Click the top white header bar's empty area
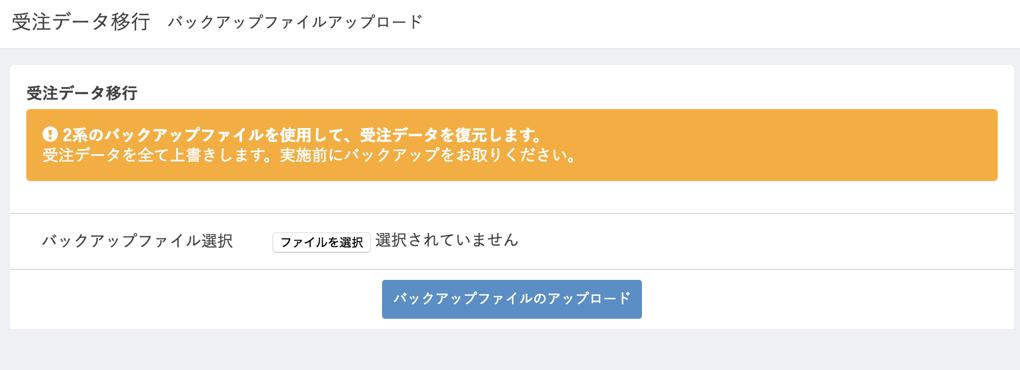This screenshot has height=370, width=1020. pos(716,23)
